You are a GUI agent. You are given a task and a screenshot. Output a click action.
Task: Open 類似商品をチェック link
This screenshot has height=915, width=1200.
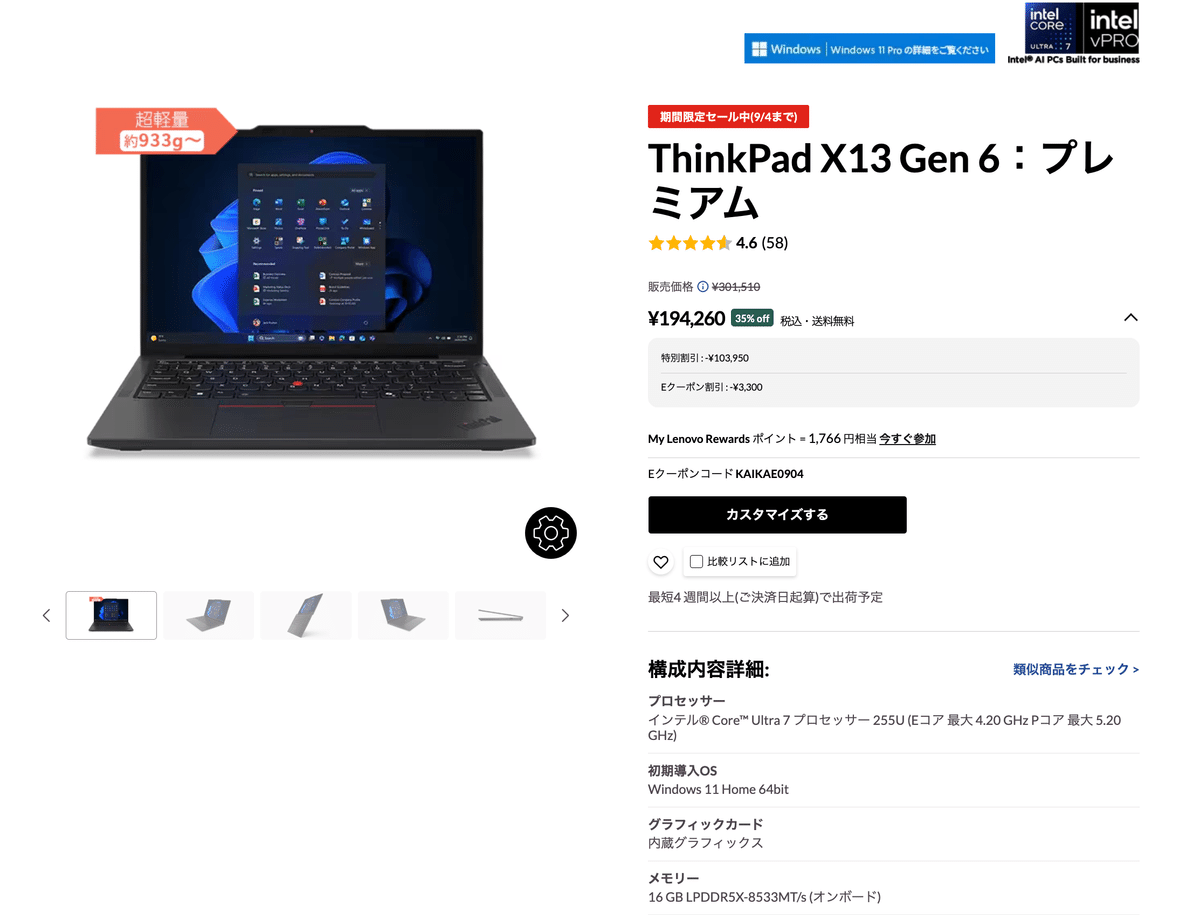pyautogui.click(x=1076, y=669)
